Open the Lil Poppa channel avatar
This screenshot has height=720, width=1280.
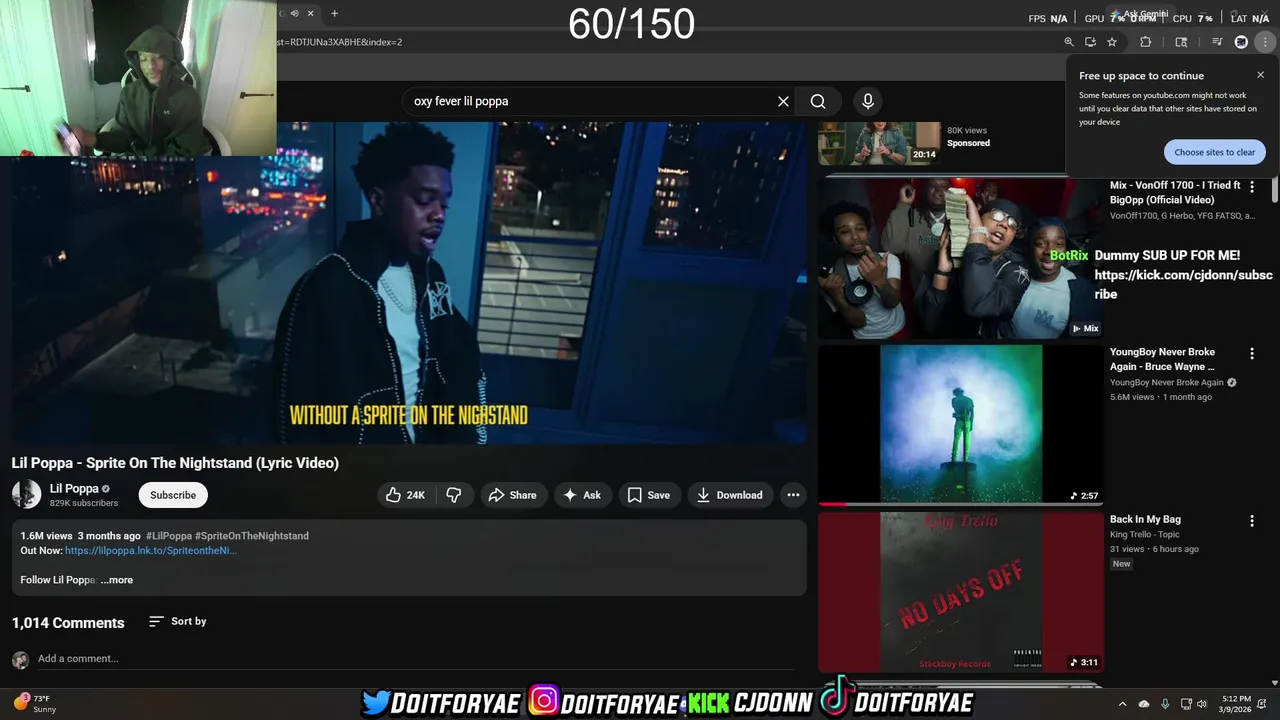coord(26,494)
